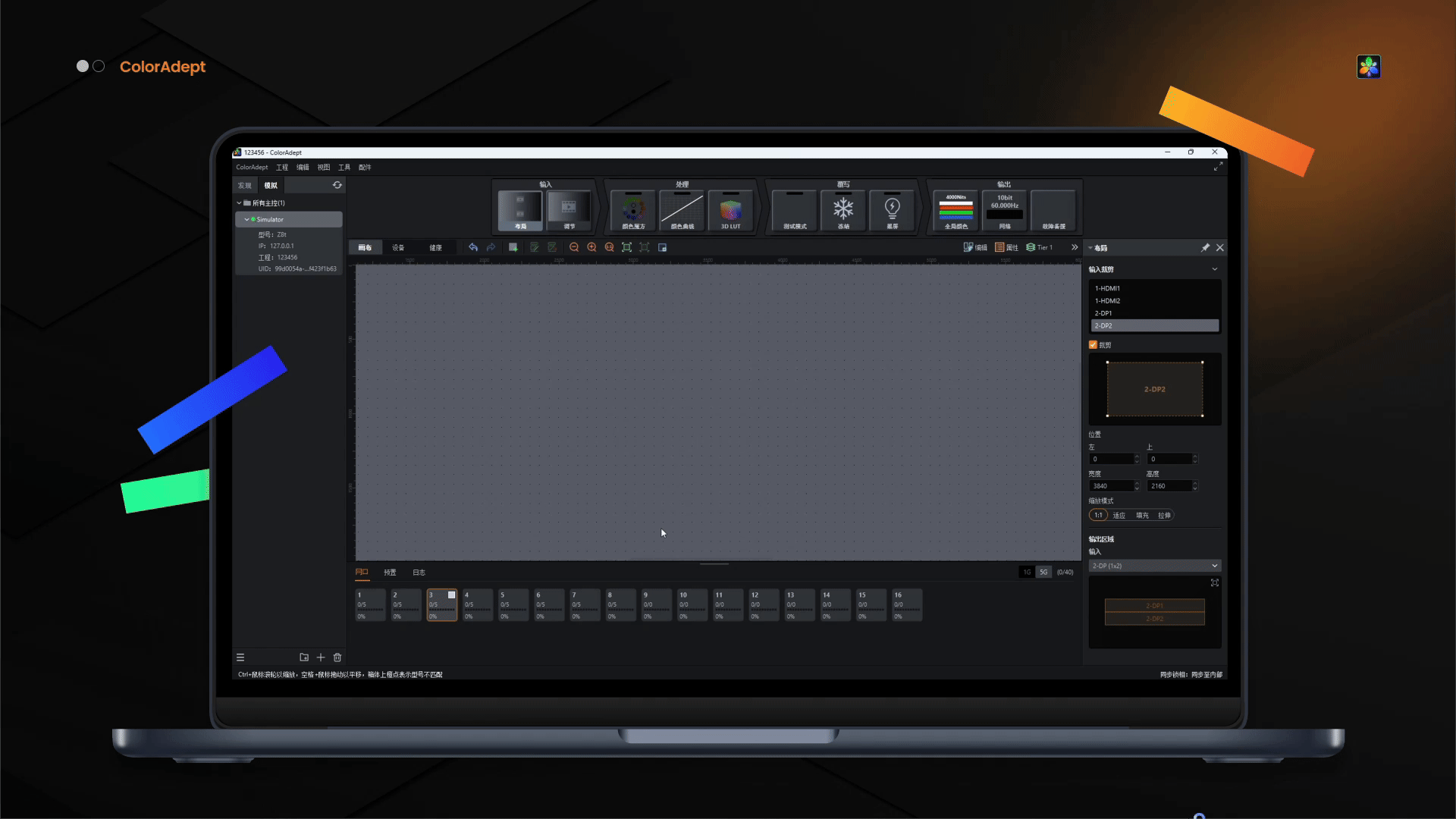The image size is (1456, 819).
Task: Collapse the Simulator tree node
Action: coord(246,219)
